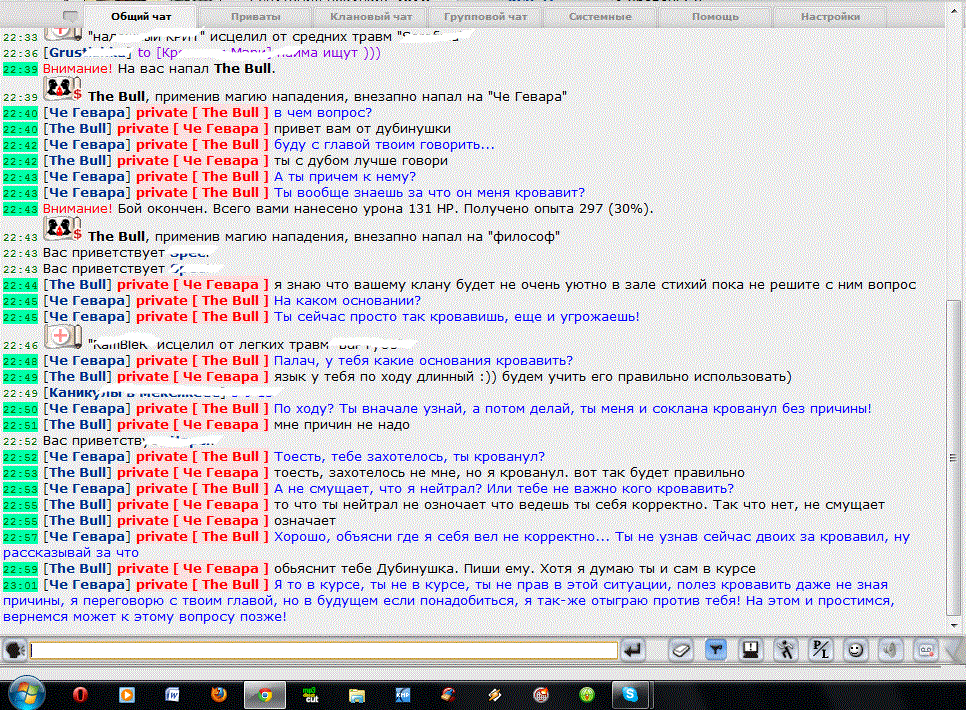Open the green round taskbar icon

coord(586,695)
